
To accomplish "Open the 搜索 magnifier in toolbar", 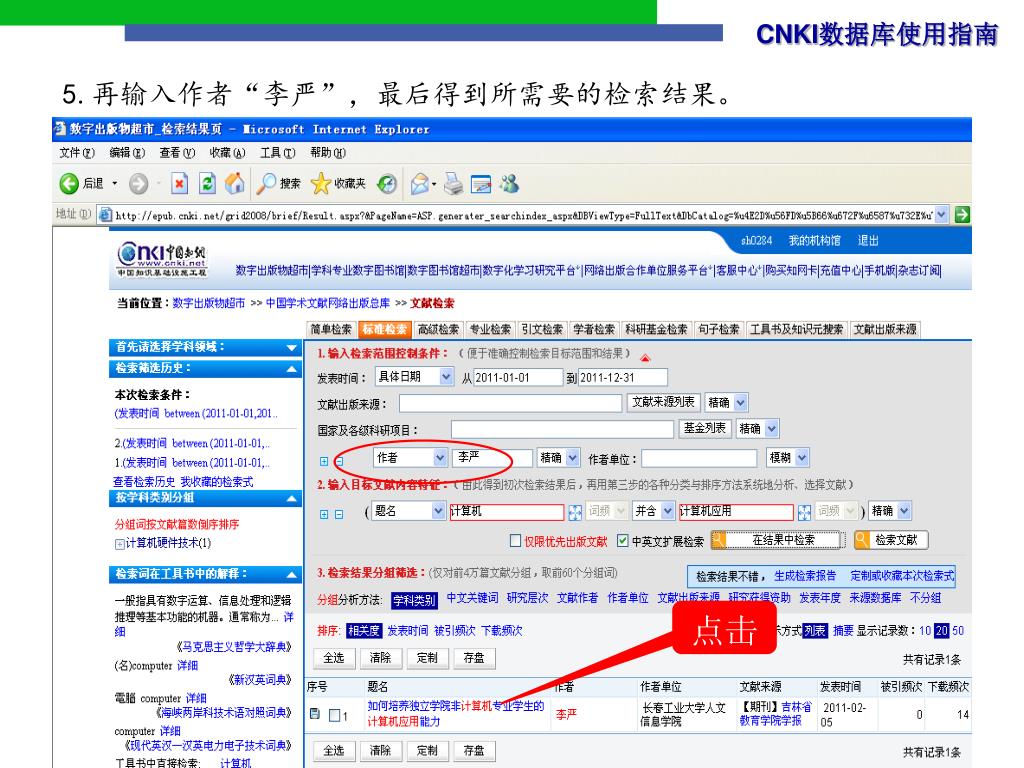I will point(266,184).
